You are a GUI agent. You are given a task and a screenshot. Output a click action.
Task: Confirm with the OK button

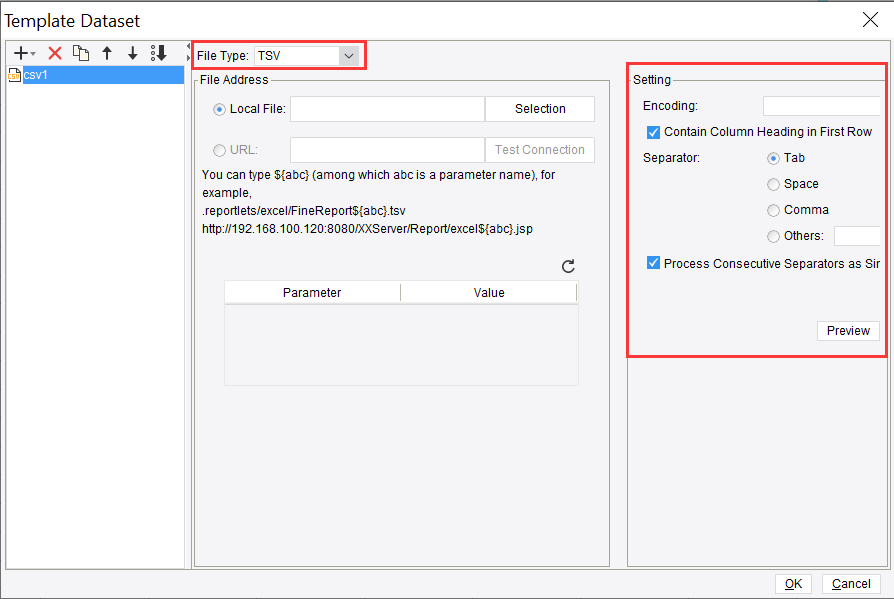point(793,583)
